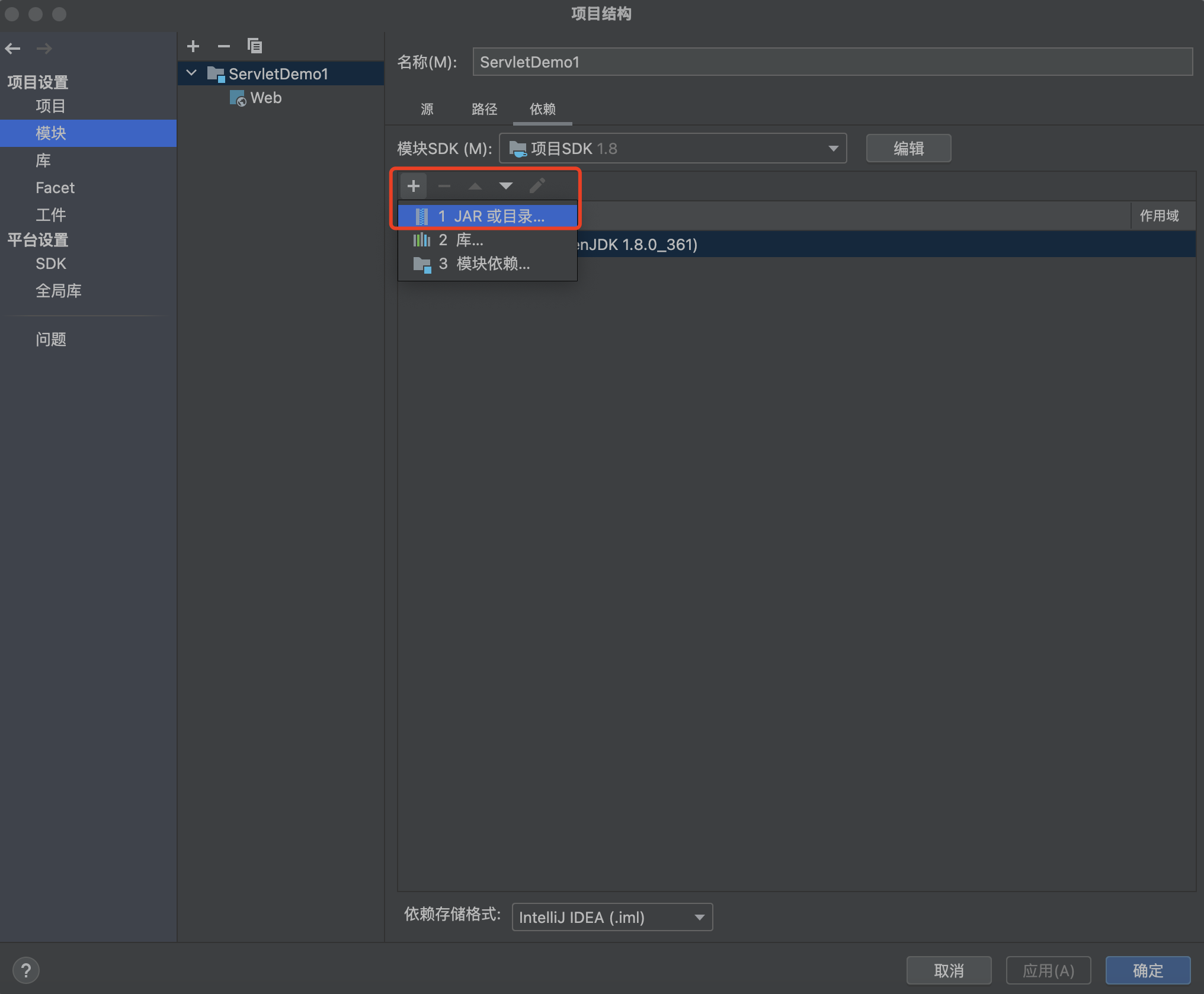Open dependency storage format dropdown
The image size is (1204, 994).
(x=611, y=917)
